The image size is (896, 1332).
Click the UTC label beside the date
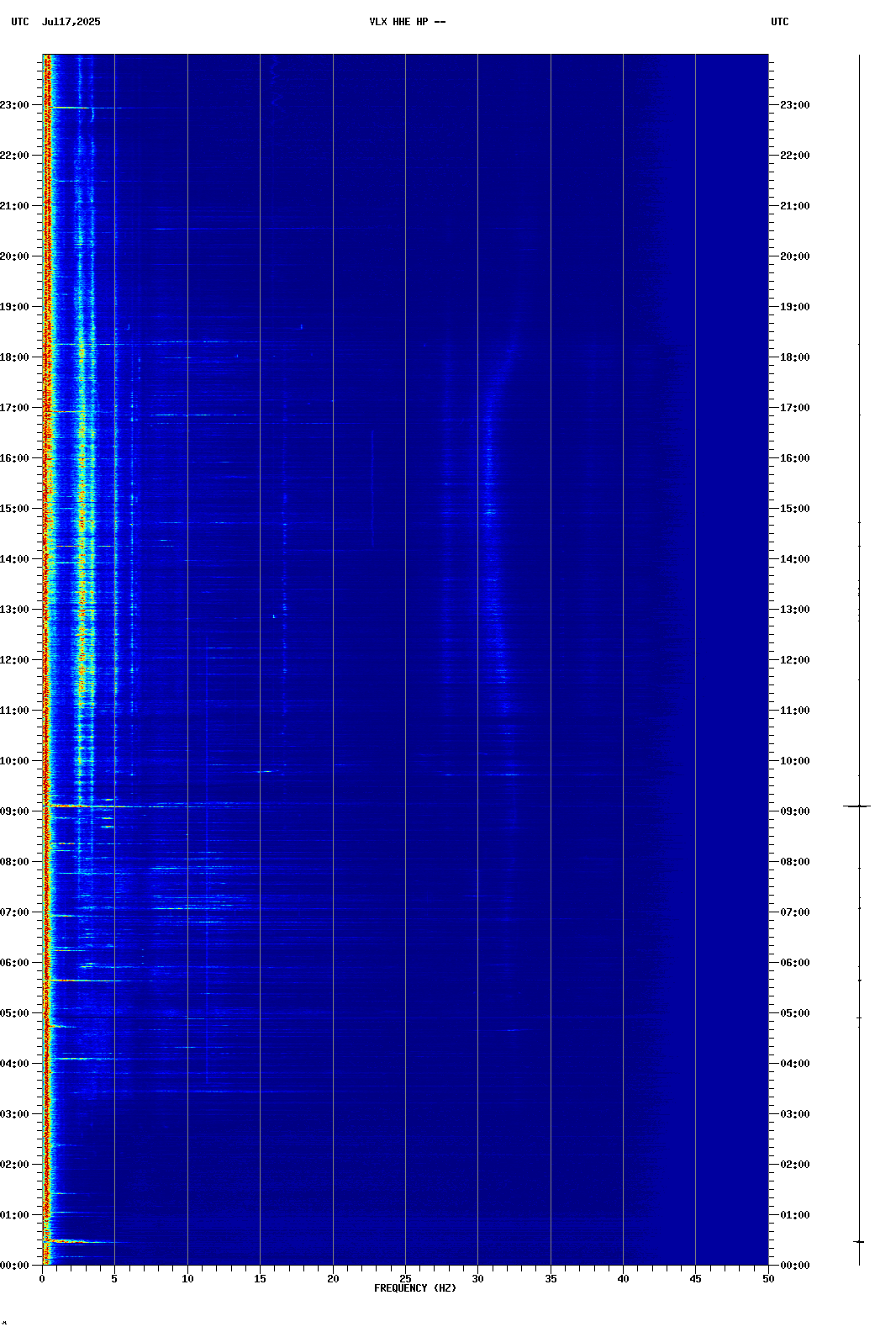19,22
